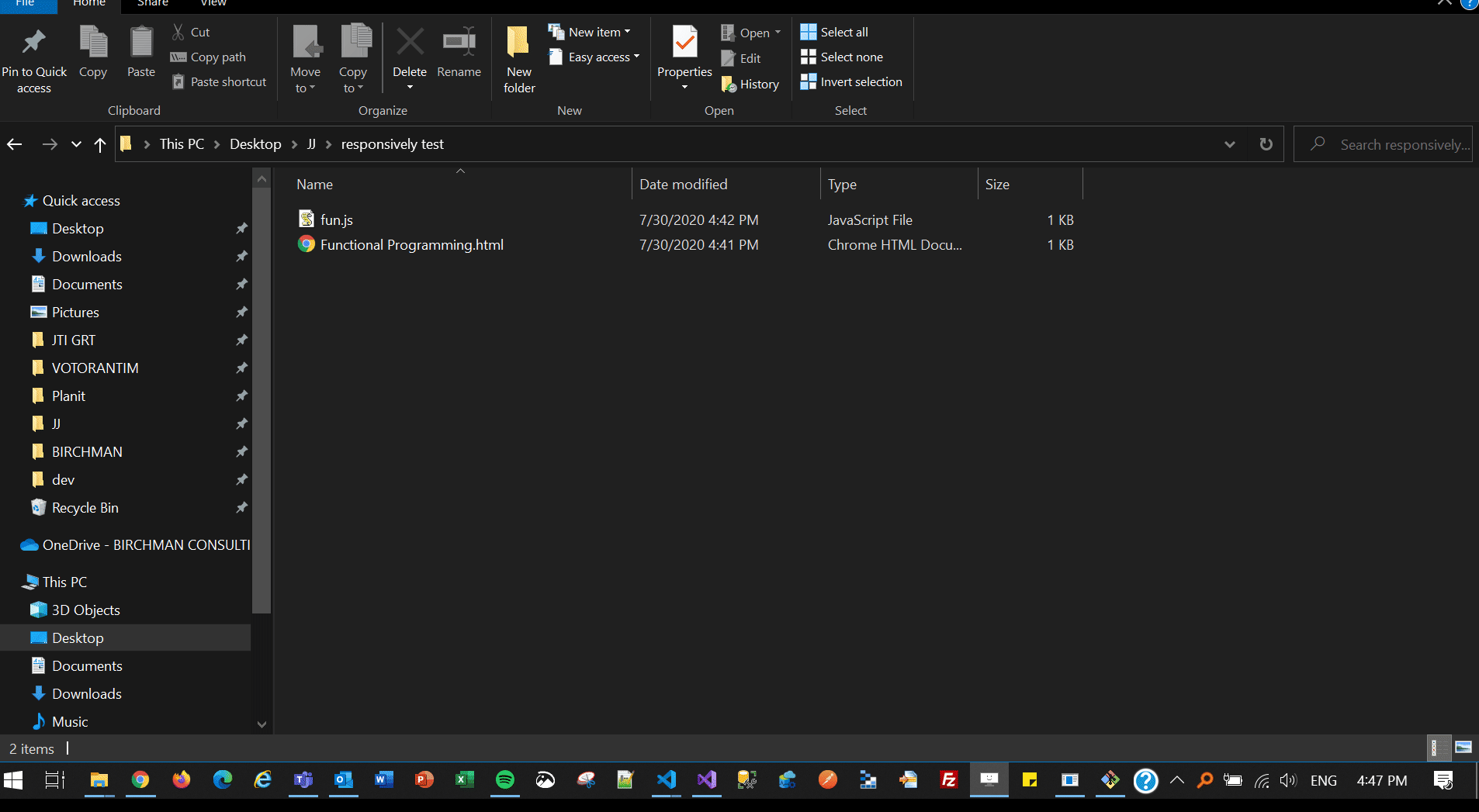This screenshot has height=812, width=1479.
Task: Open the address bar history dropdown
Action: (x=1229, y=144)
